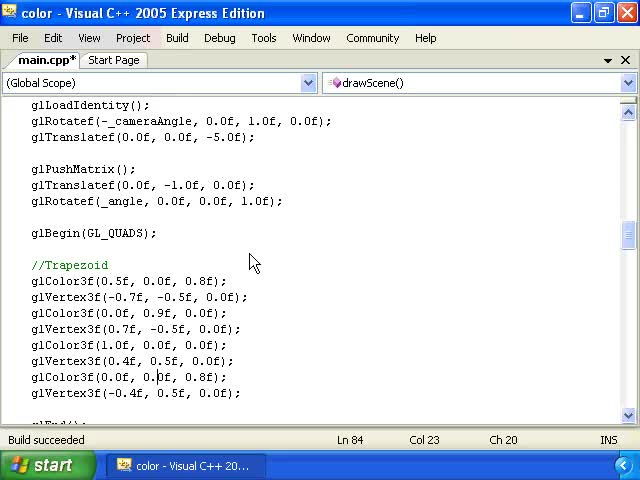Open the File menu
Viewport: 640px width, 480px height.
pyautogui.click(x=20, y=38)
